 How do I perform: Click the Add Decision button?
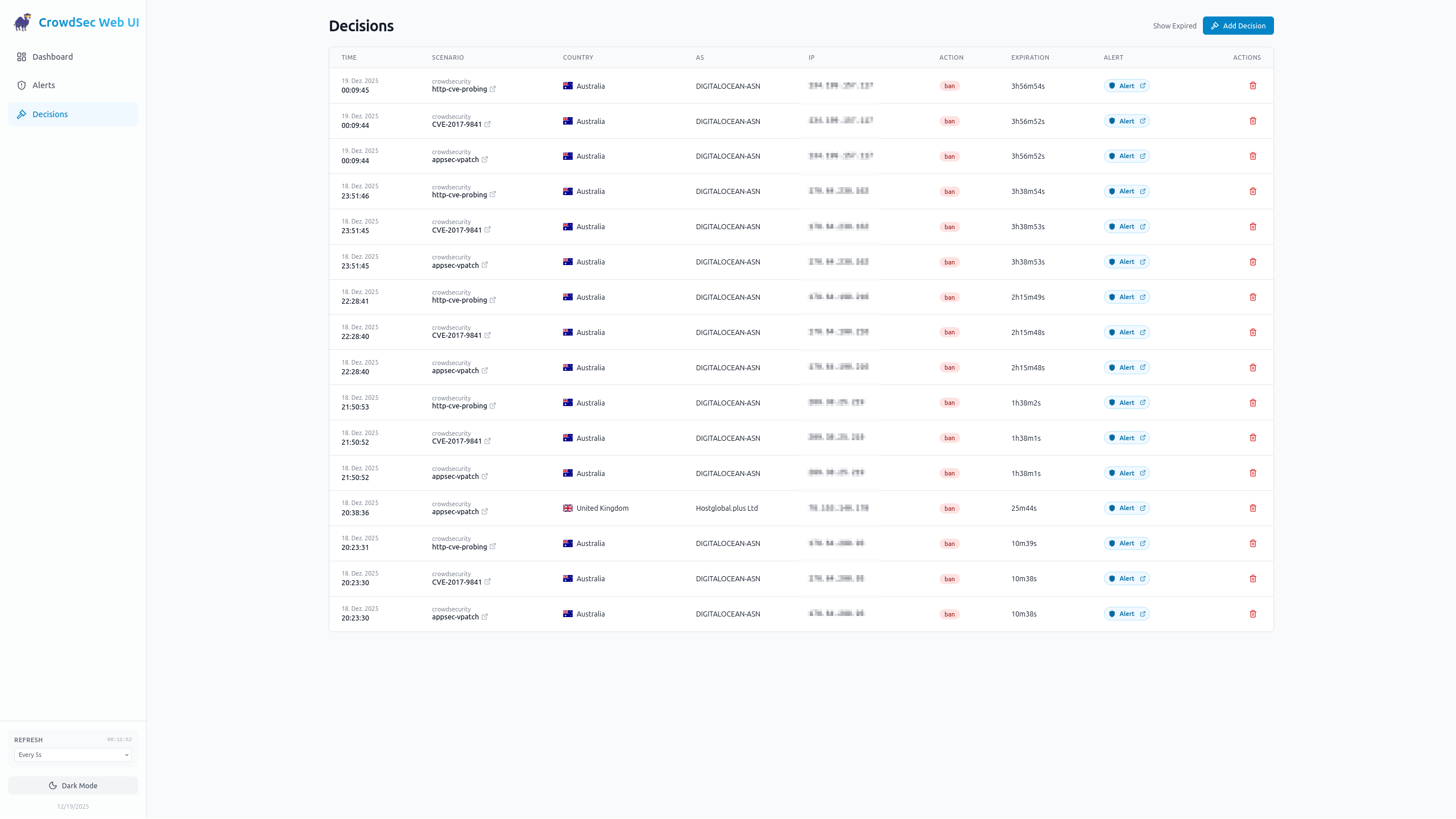(x=1238, y=26)
